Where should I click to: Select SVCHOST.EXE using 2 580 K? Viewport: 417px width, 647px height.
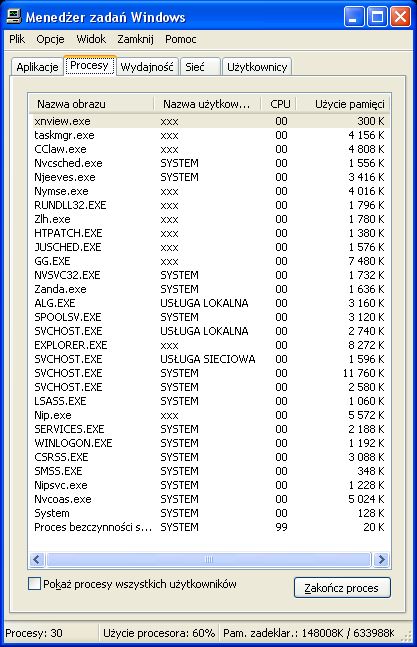209,387
